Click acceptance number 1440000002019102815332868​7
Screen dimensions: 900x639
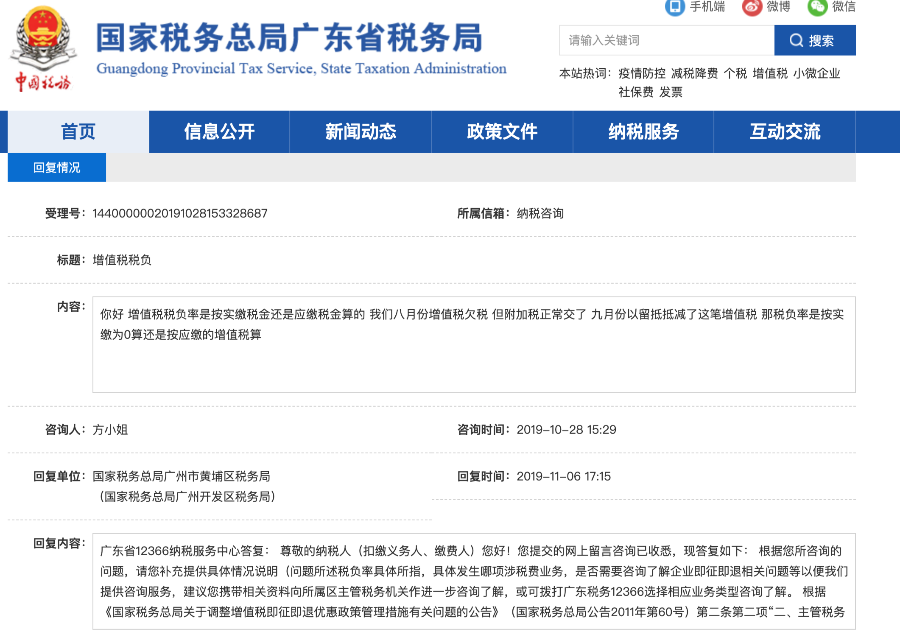coord(180,214)
